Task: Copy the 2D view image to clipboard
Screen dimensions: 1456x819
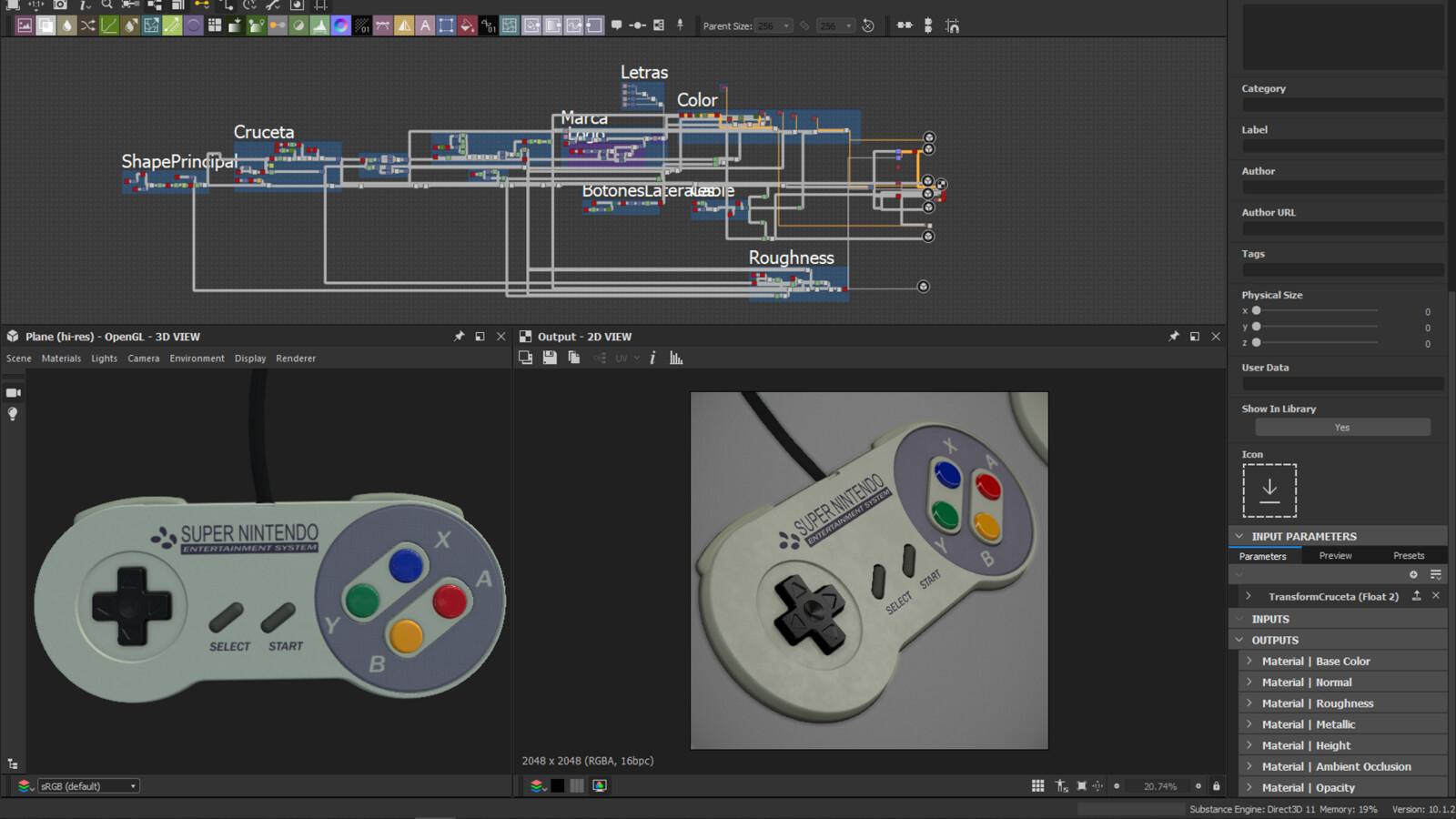Action: click(573, 358)
